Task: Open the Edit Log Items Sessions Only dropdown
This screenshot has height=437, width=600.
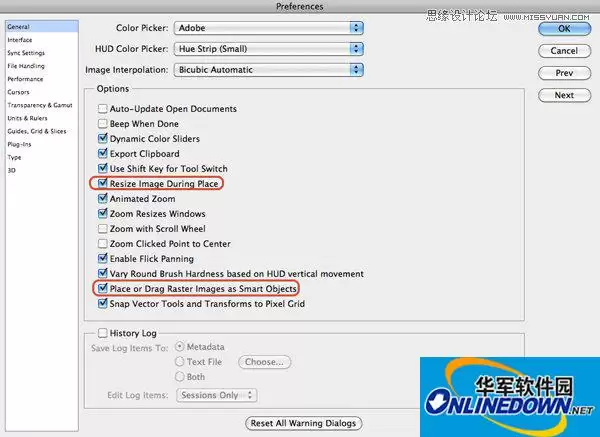Action: coord(217,395)
